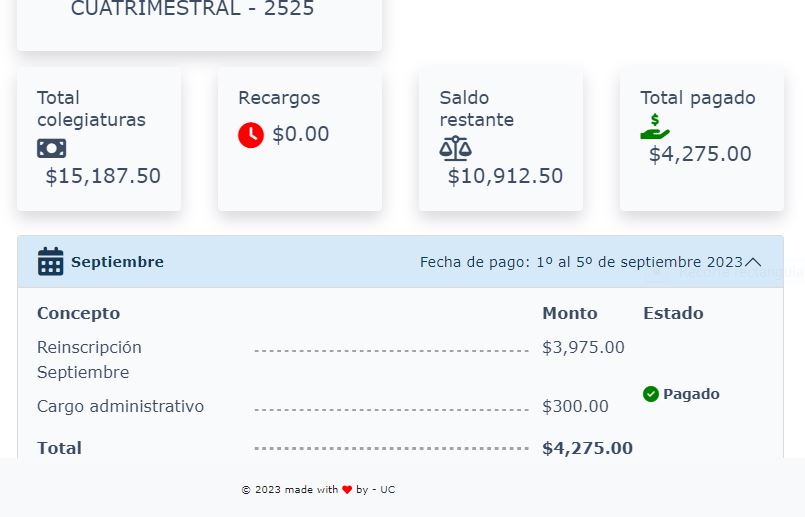This screenshot has width=805, height=517.
Task: Click the $4,275.00 Total pagado amount
Action: pyautogui.click(x=700, y=154)
